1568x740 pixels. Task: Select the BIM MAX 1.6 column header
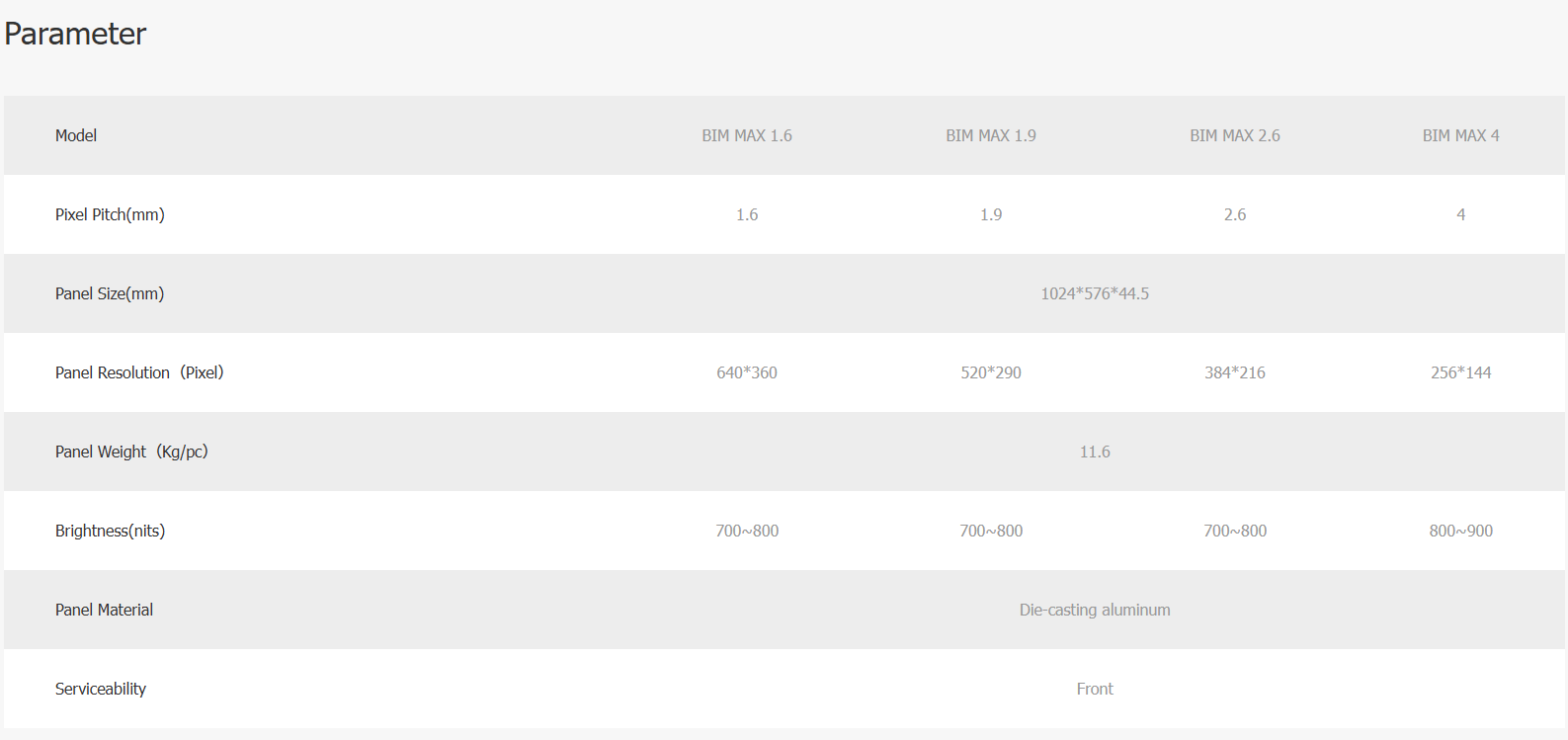747,135
